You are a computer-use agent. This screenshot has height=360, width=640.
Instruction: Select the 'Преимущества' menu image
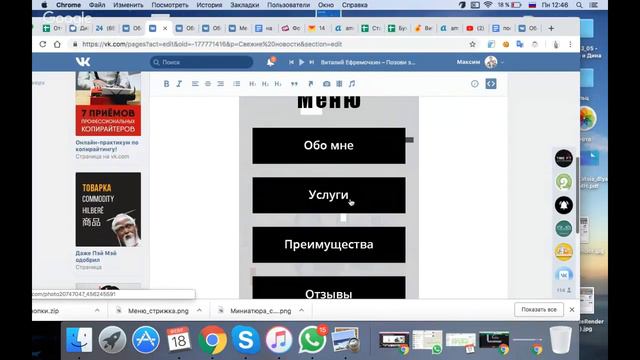click(x=329, y=245)
